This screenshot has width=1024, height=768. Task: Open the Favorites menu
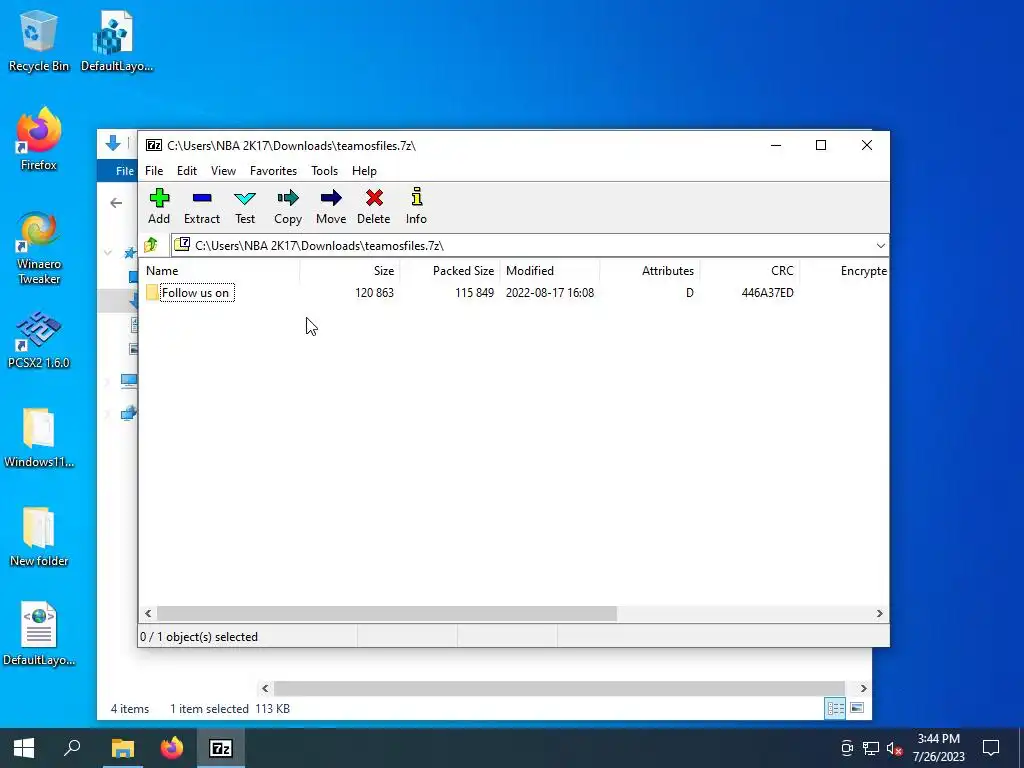point(273,171)
